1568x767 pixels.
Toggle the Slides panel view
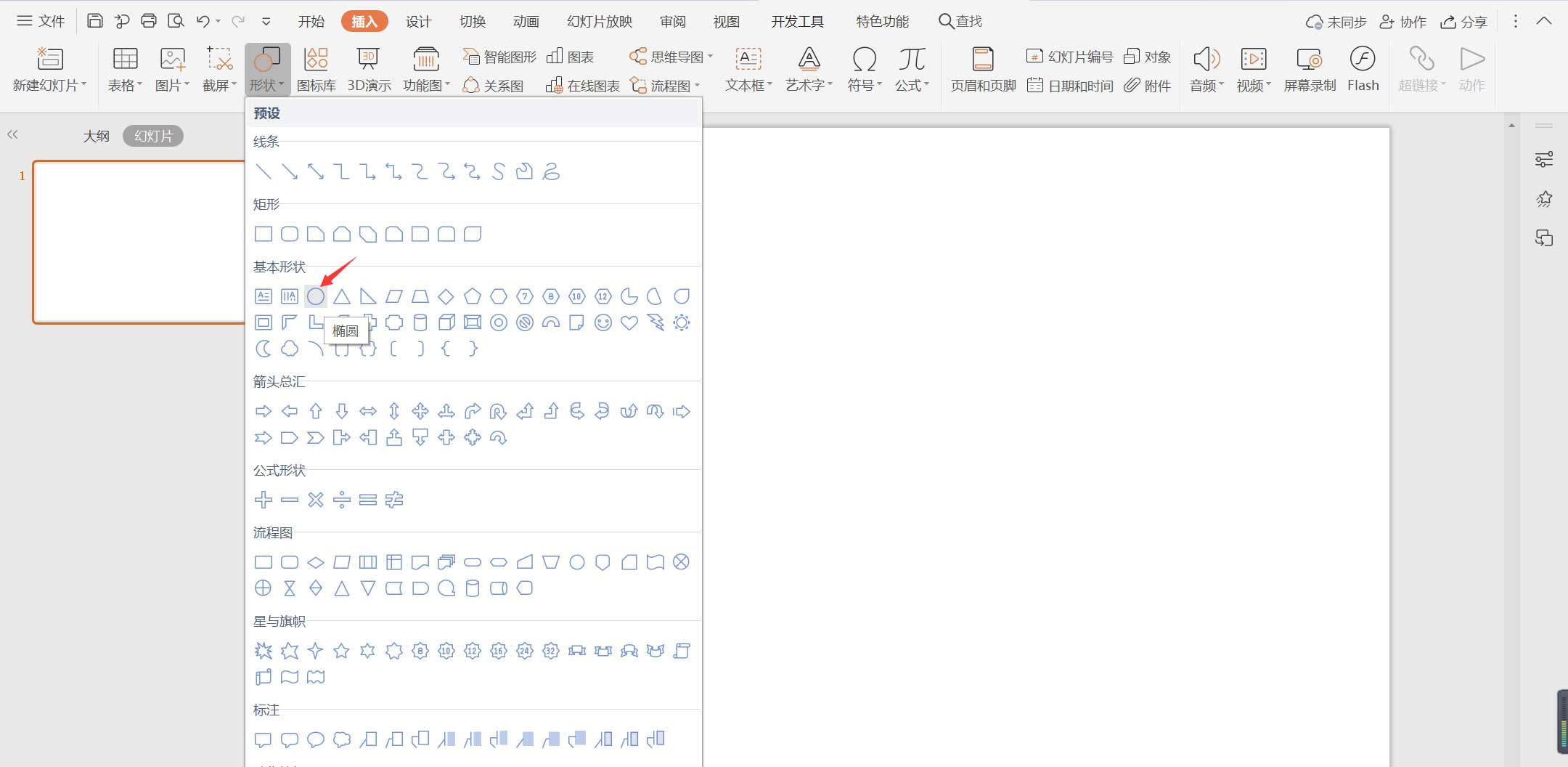point(153,136)
